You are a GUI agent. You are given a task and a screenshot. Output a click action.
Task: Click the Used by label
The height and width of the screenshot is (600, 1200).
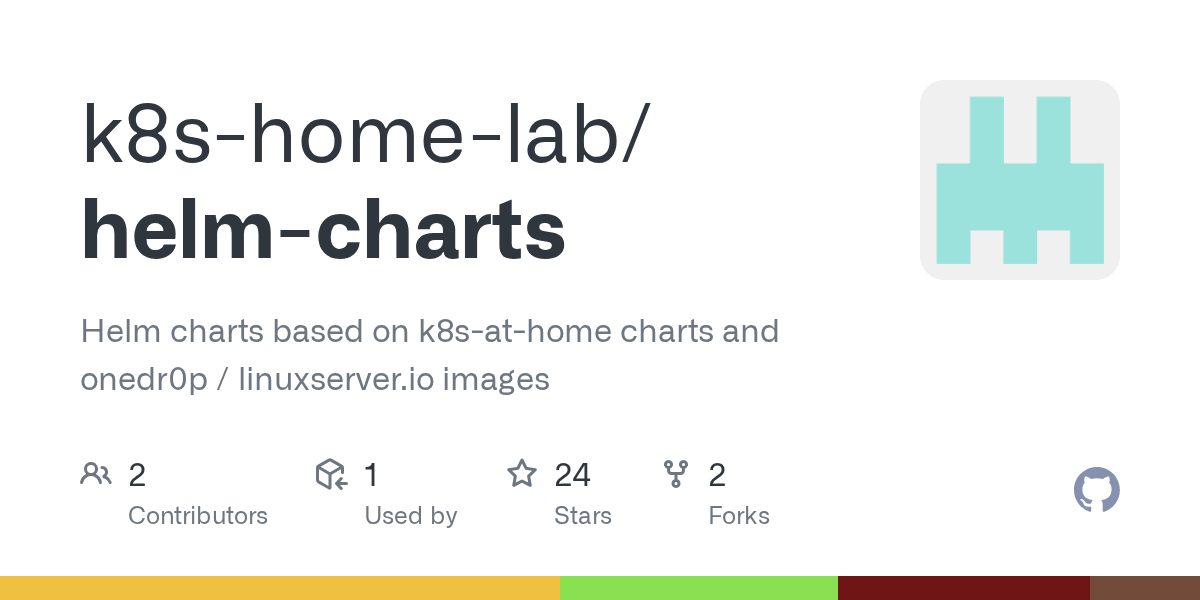[x=411, y=516]
